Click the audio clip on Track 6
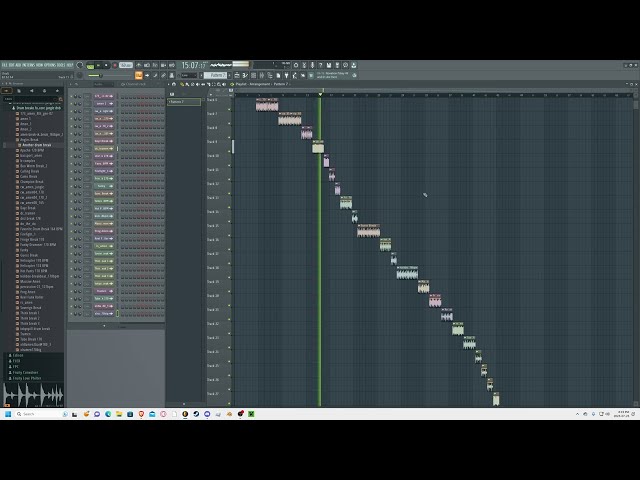 [x=267, y=105]
